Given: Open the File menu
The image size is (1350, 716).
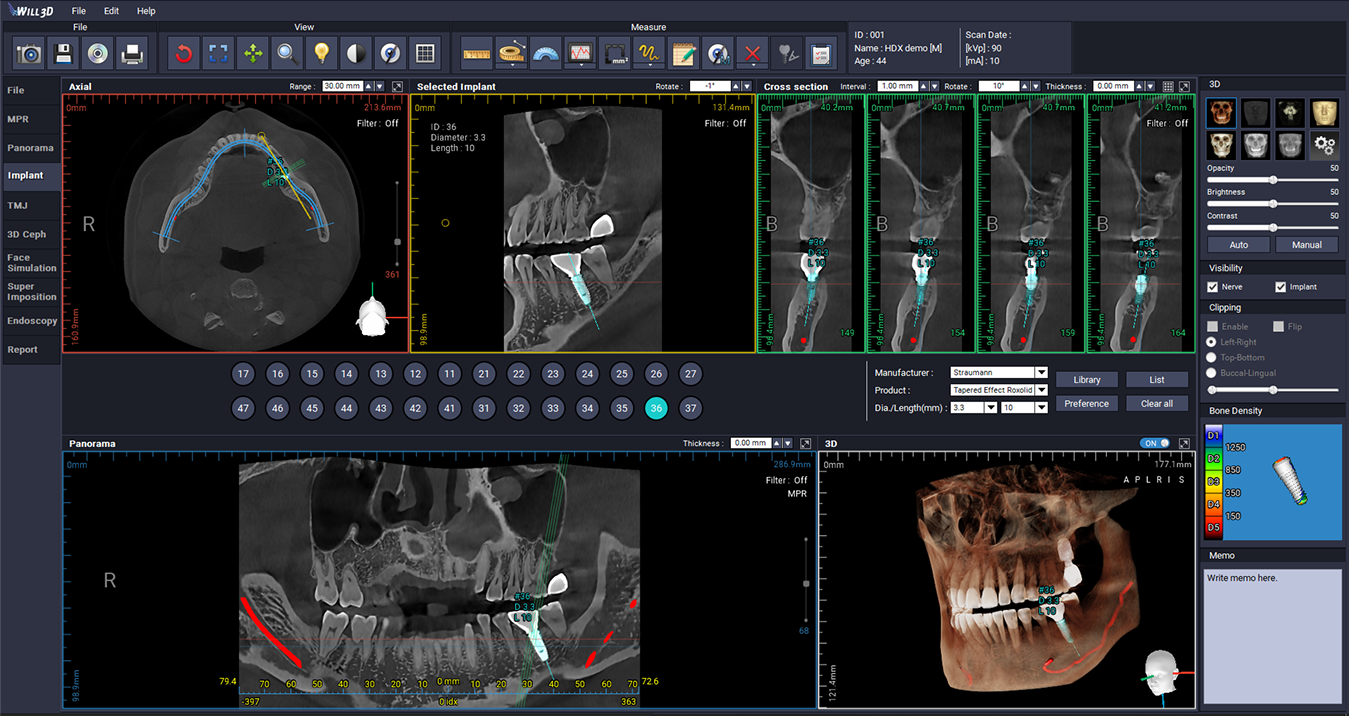Looking at the screenshot, I should pos(79,11).
